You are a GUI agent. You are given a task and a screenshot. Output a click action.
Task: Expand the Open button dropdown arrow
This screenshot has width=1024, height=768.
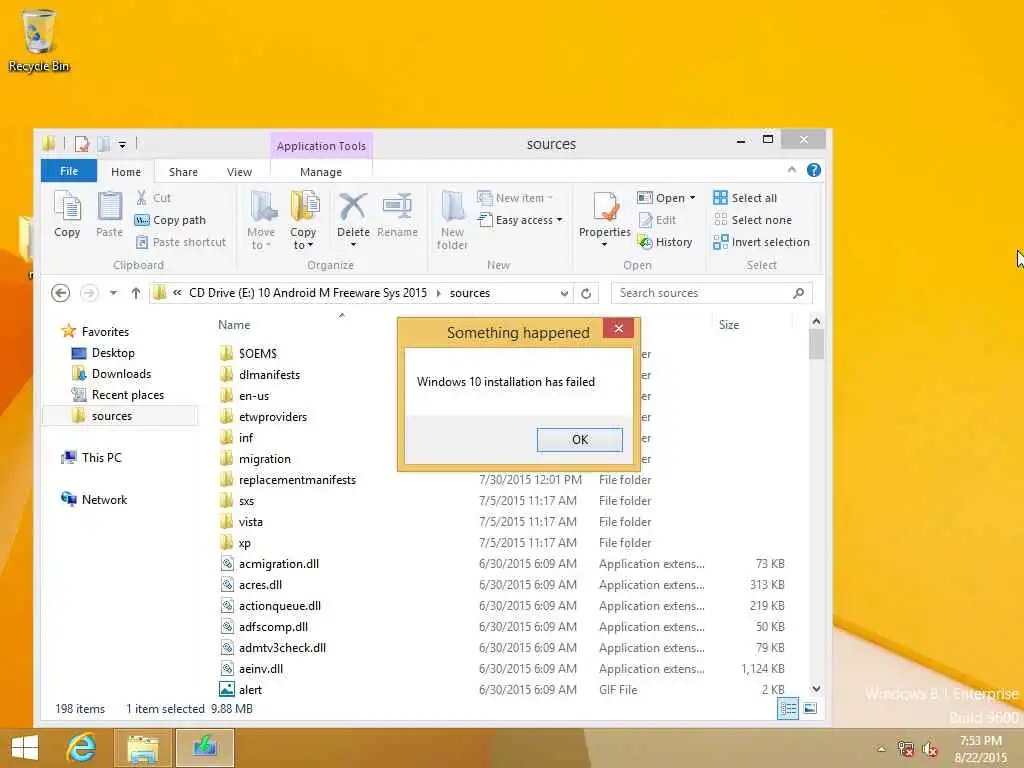692,198
